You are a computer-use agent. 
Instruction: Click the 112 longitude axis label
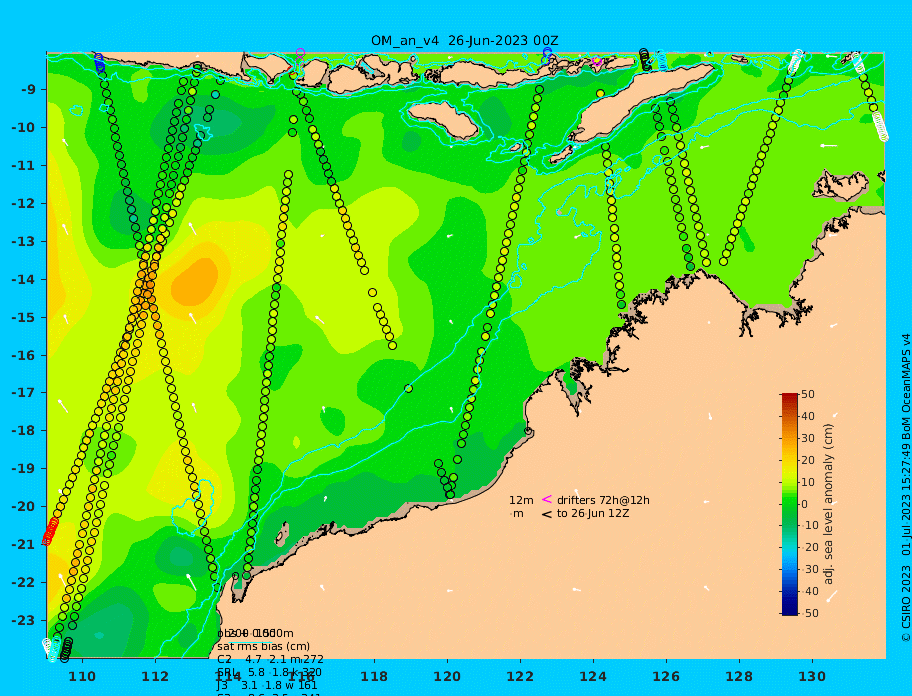point(155,676)
